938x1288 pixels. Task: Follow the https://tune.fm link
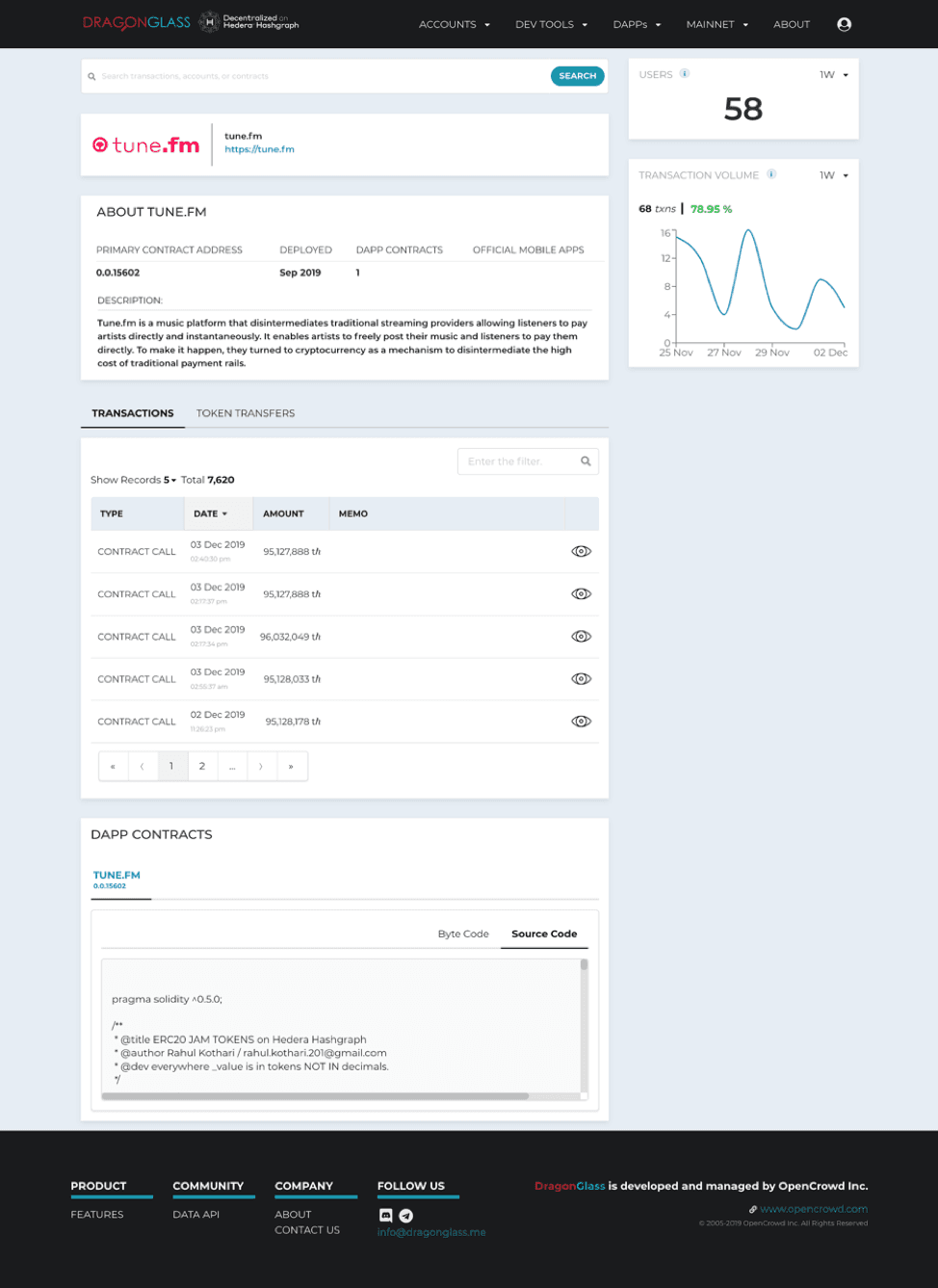[x=259, y=149]
